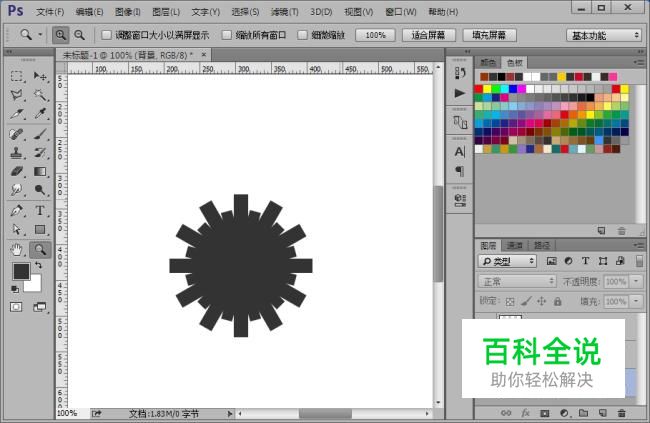Open the 文件(F) menu
The image size is (650, 423).
(50, 12)
